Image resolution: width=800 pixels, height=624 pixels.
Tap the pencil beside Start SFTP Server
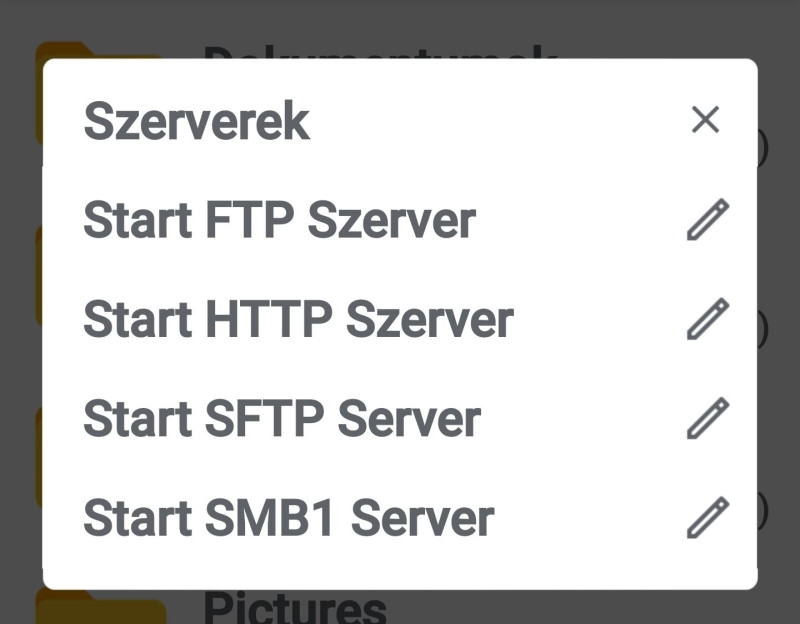[x=708, y=418]
